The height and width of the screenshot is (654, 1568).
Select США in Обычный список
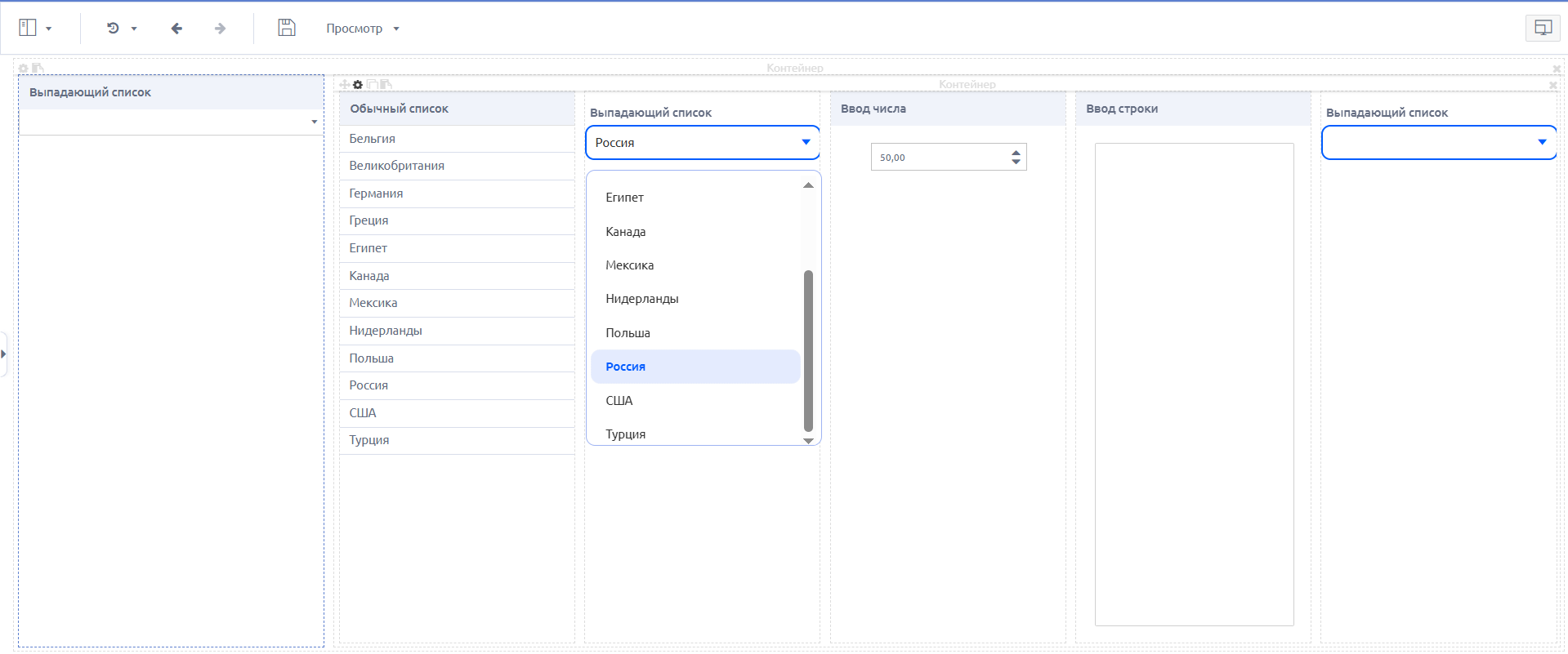point(457,413)
